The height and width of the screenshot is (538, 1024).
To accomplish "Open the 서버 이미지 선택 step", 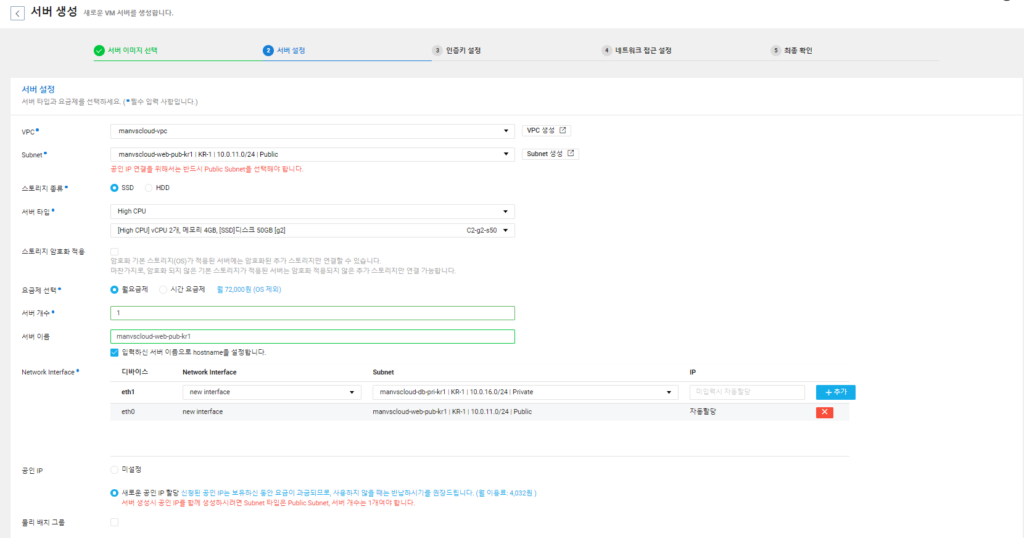I will (133, 50).
